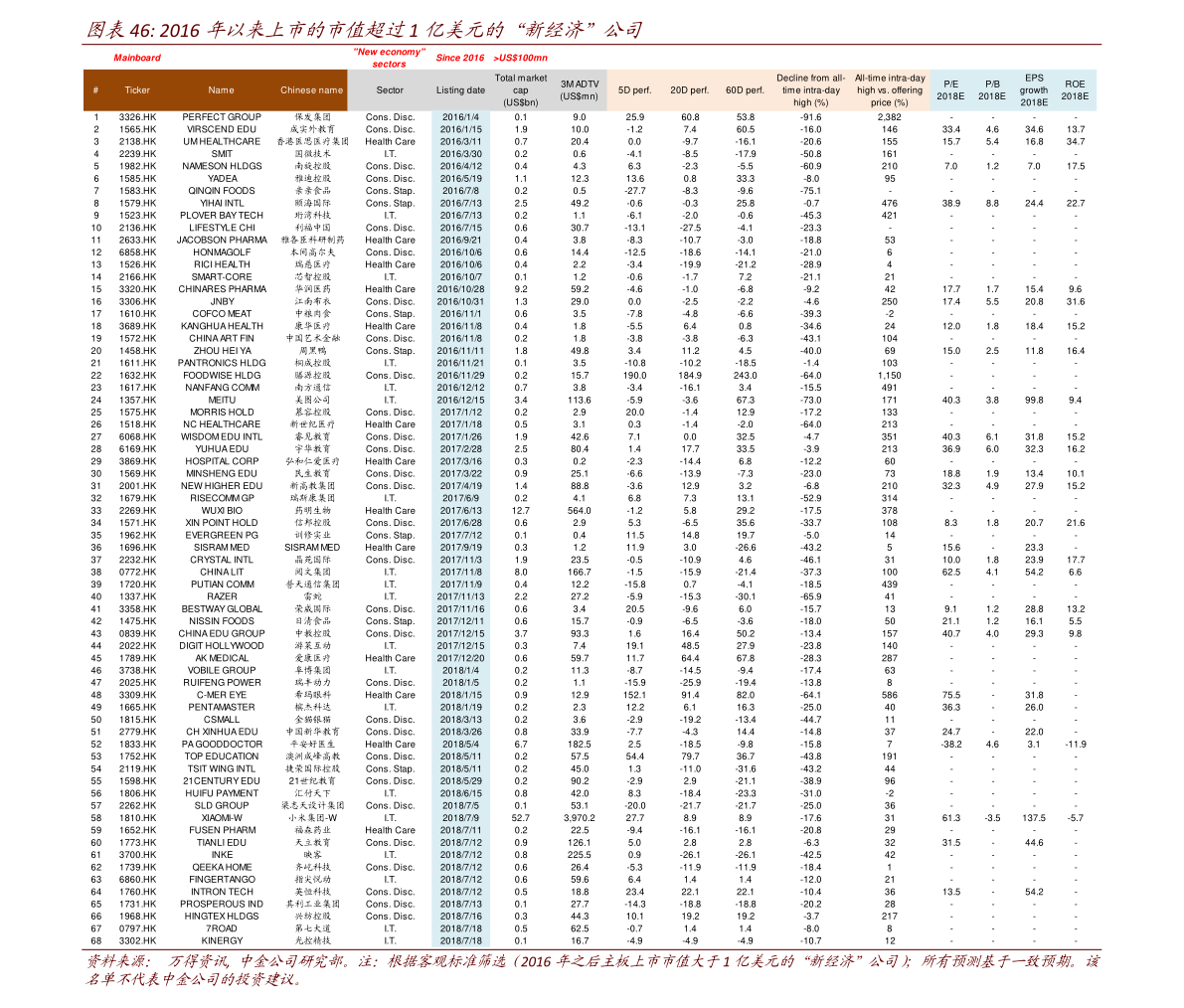Click the Total market cap header
The height and width of the screenshot is (1008, 1184).
tap(521, 89)
